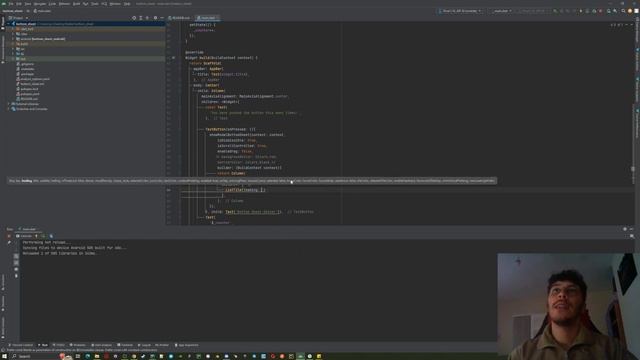Expand the android folder
The height and width of the screenshot is (360, 640).
coord(13,39)
